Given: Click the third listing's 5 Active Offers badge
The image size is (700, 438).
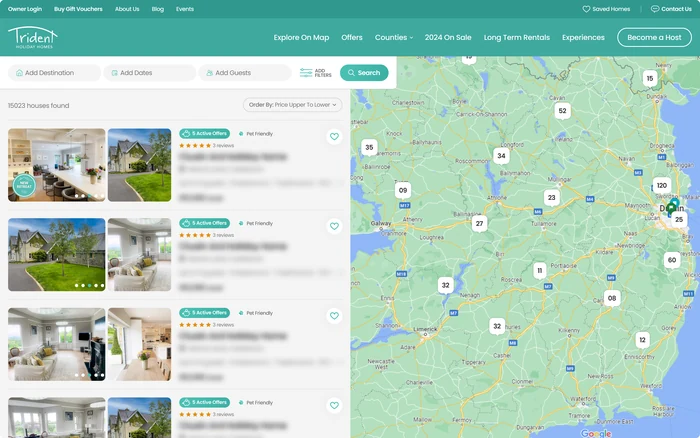Looking at the screenshot, I should click(204, 313).
